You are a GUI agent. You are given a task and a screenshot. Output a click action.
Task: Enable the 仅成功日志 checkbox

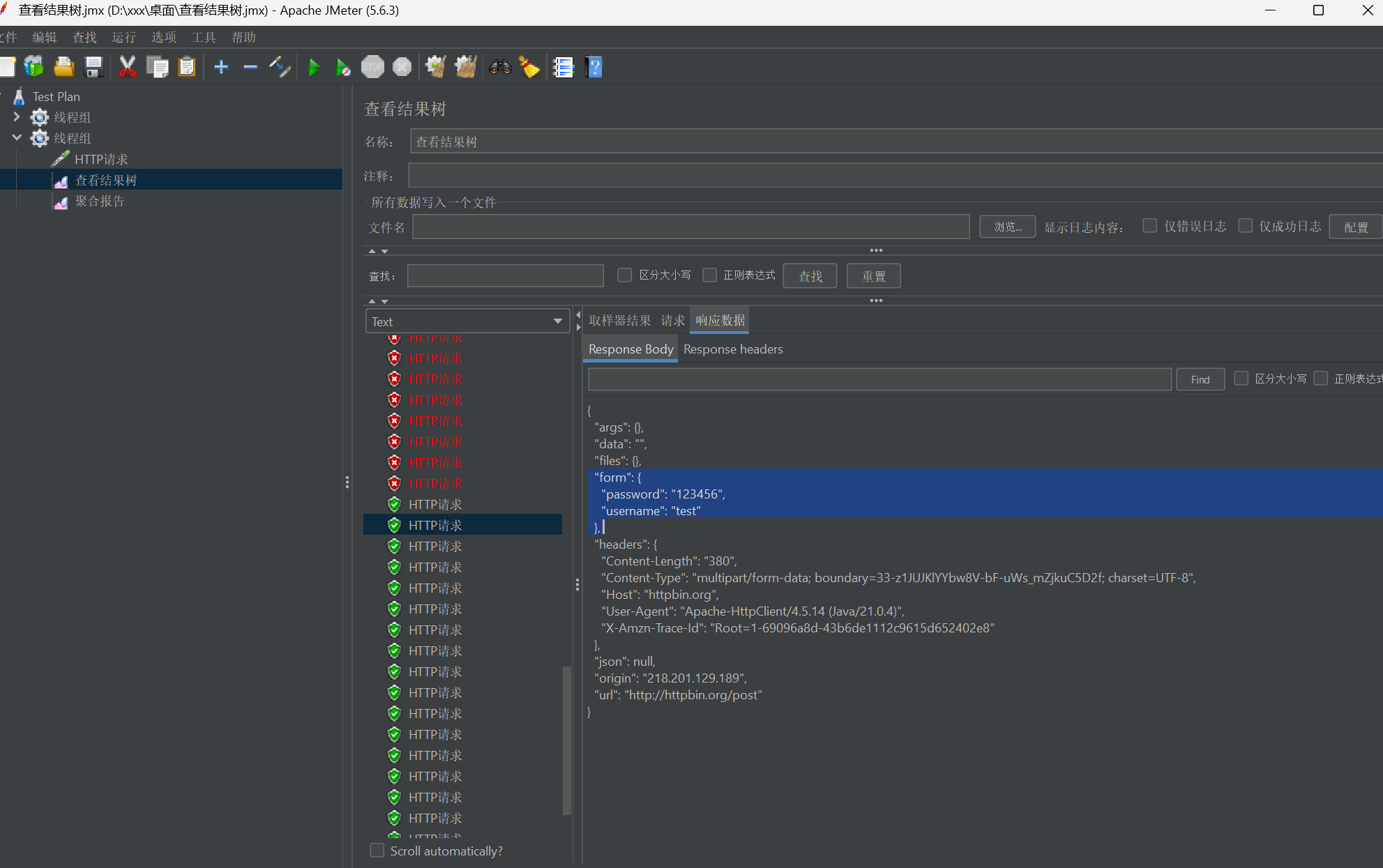coord(1245,226)
